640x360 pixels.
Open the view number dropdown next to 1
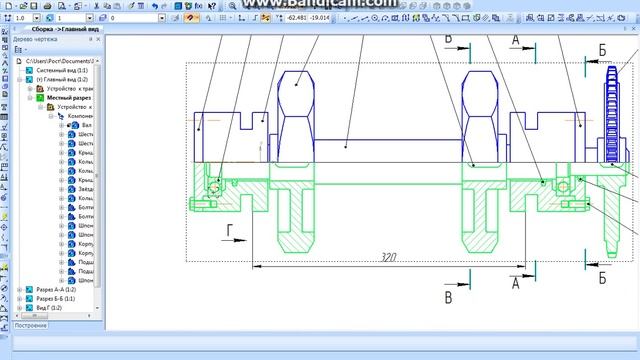click(x=89, y=18)
